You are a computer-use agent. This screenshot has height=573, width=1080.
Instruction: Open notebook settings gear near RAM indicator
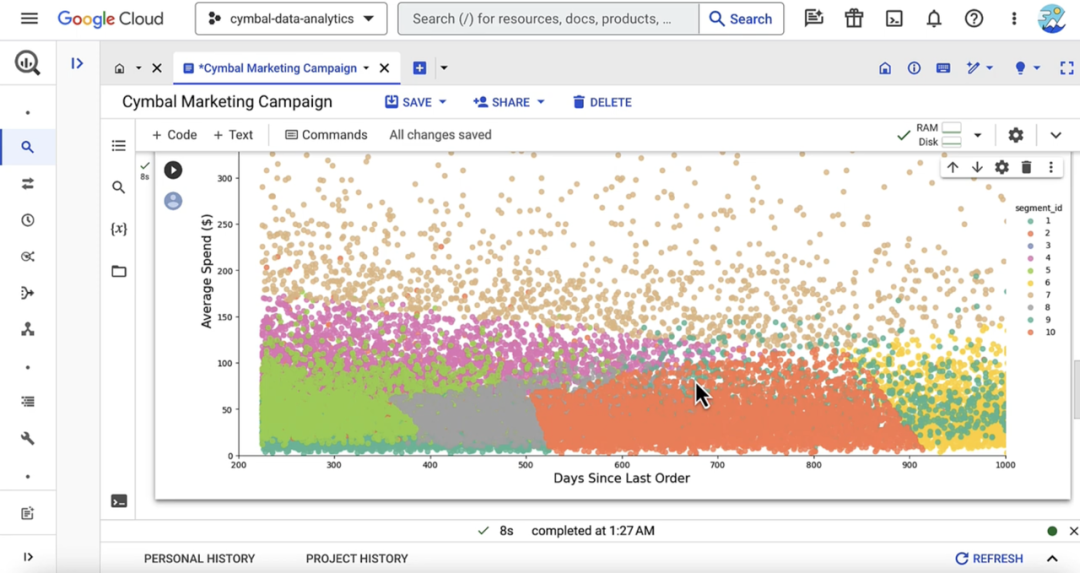point(1016,135)
